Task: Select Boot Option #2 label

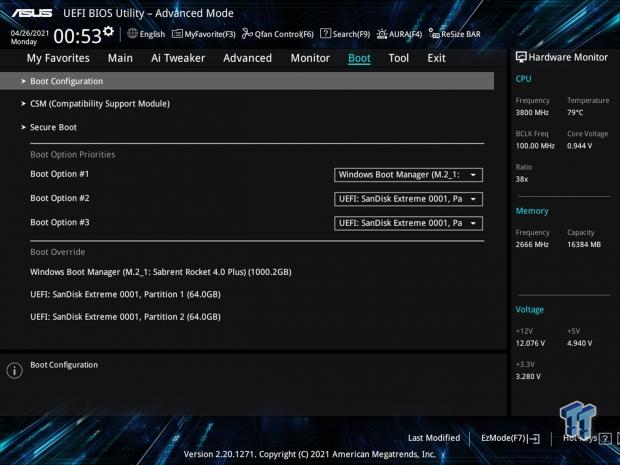Action: pyautogui.click(x=60, y=198)
